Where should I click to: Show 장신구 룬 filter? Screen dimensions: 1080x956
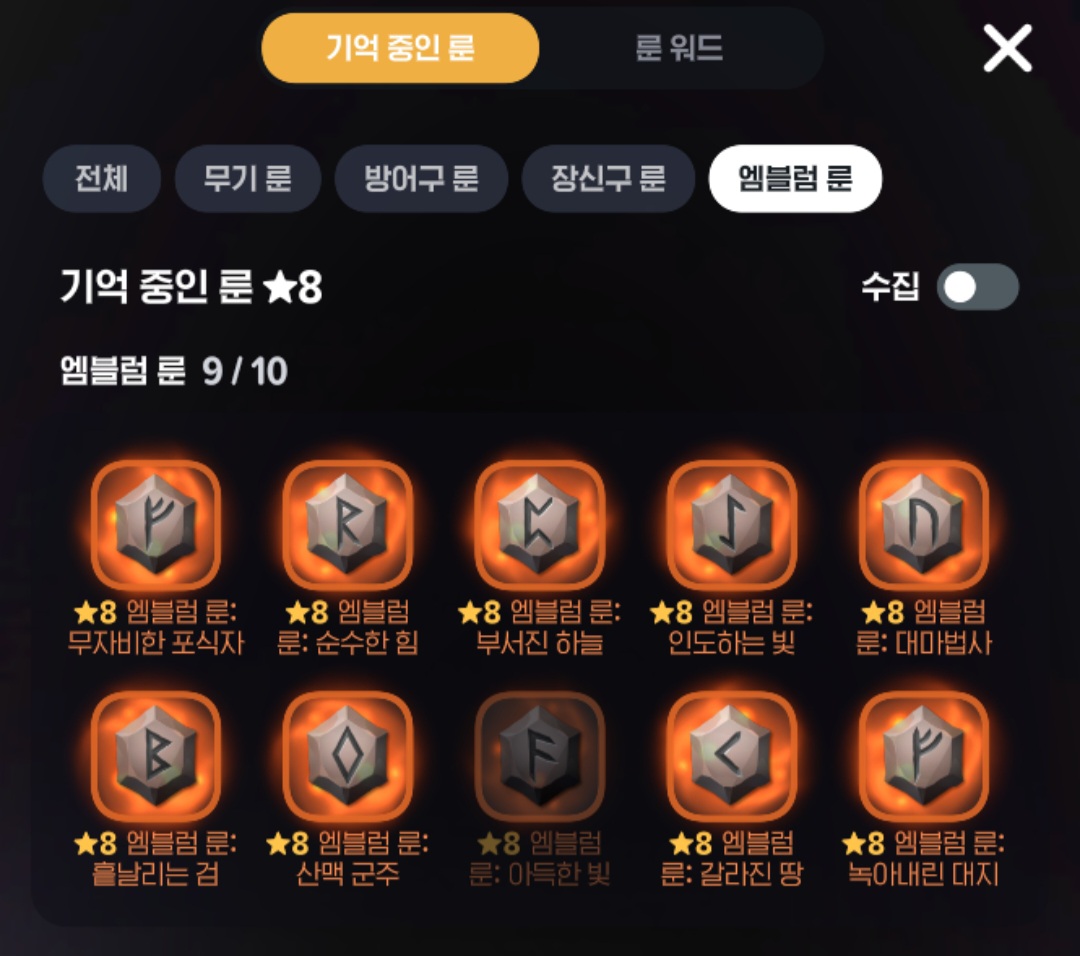click(x=608, y=178)
